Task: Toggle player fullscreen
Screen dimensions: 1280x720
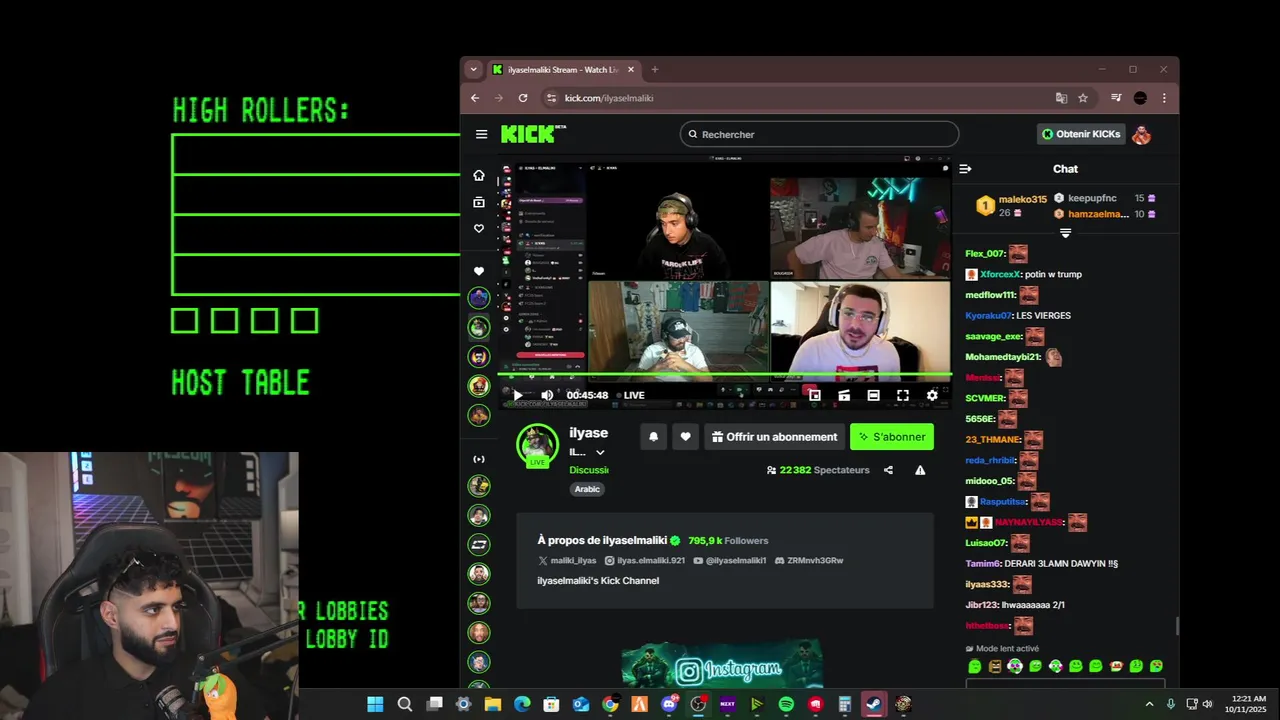Action: [902, 395]
